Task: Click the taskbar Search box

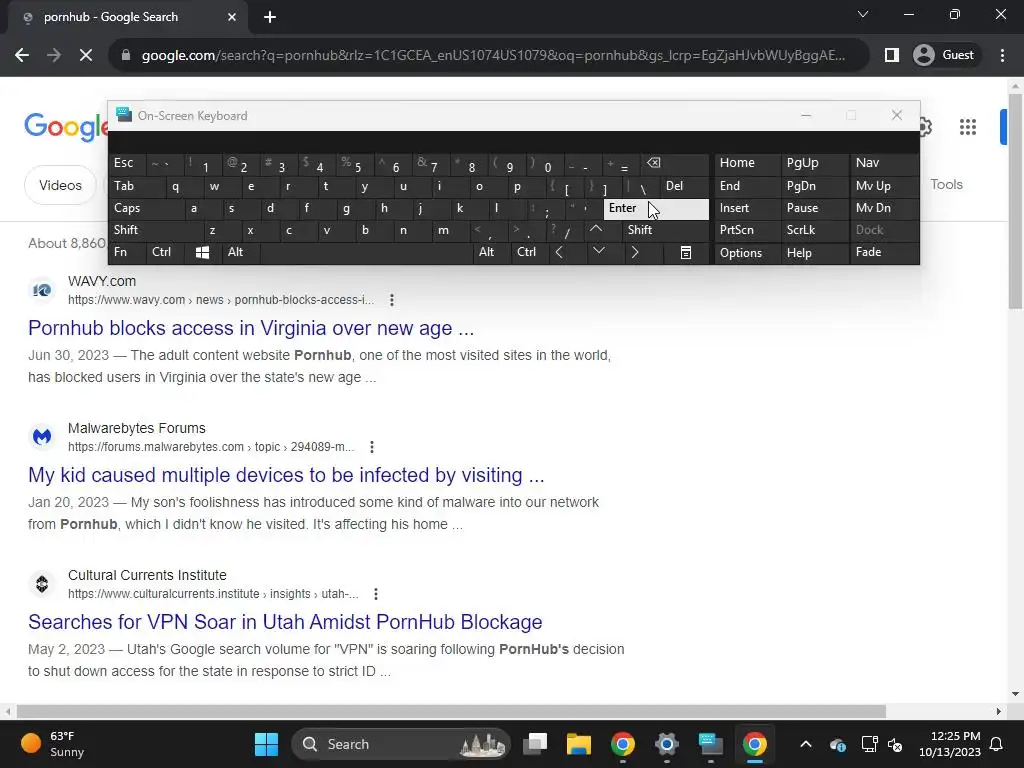Action: (400, 744)
